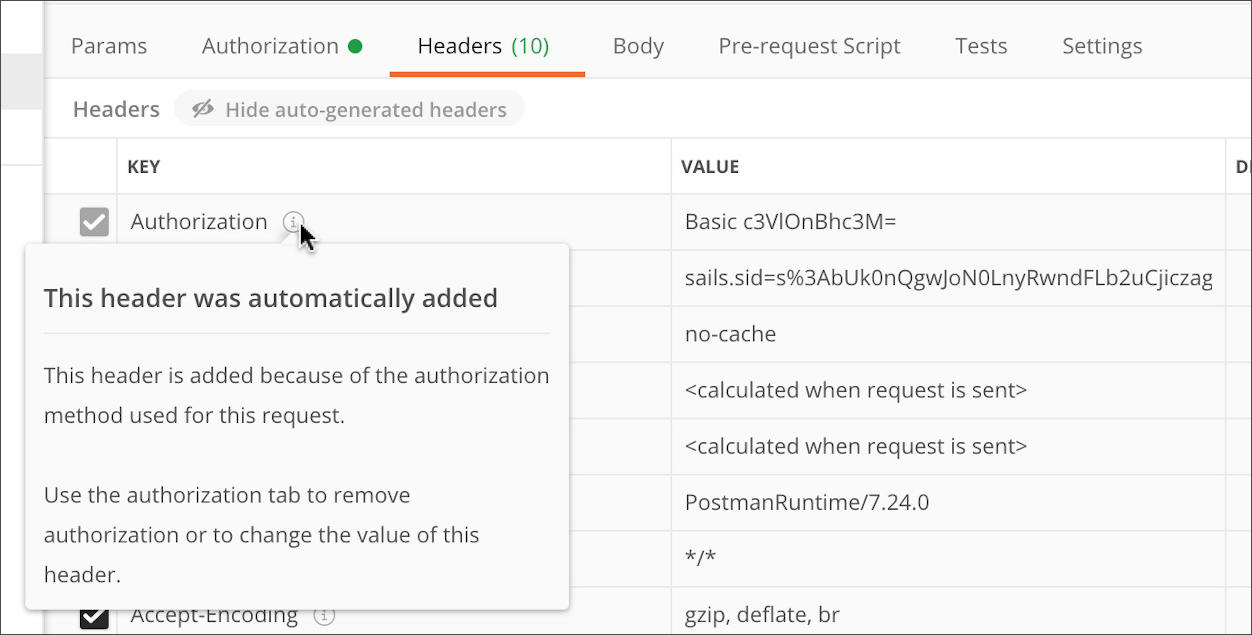Switch to the Tests tab
The width and height of the screenshot is (1252, 635).
980,45
